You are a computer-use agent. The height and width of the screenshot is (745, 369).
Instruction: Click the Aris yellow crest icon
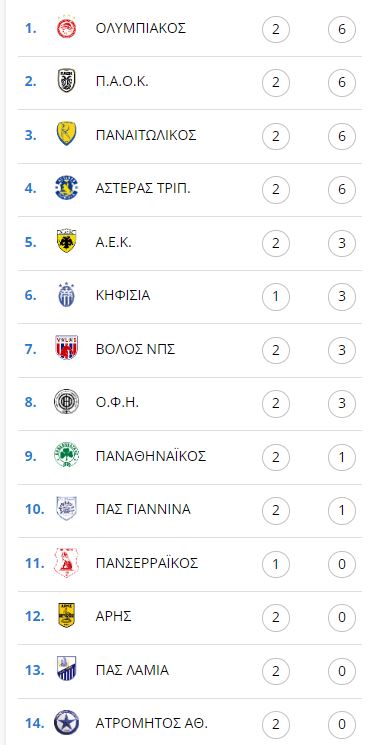tap(66, 616)
